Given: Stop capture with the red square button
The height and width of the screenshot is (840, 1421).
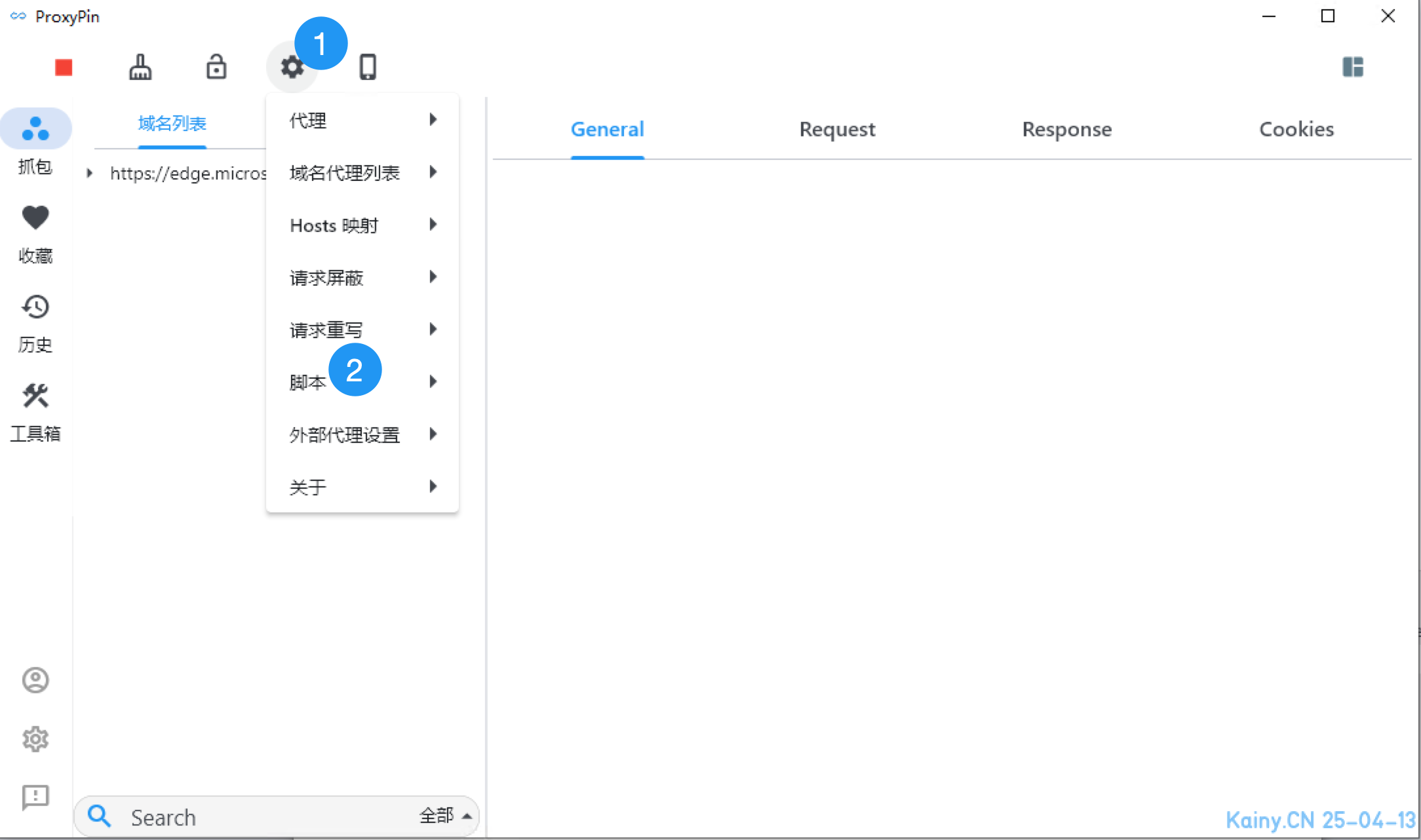Looking at the screenshot, I should coord(64,67).
